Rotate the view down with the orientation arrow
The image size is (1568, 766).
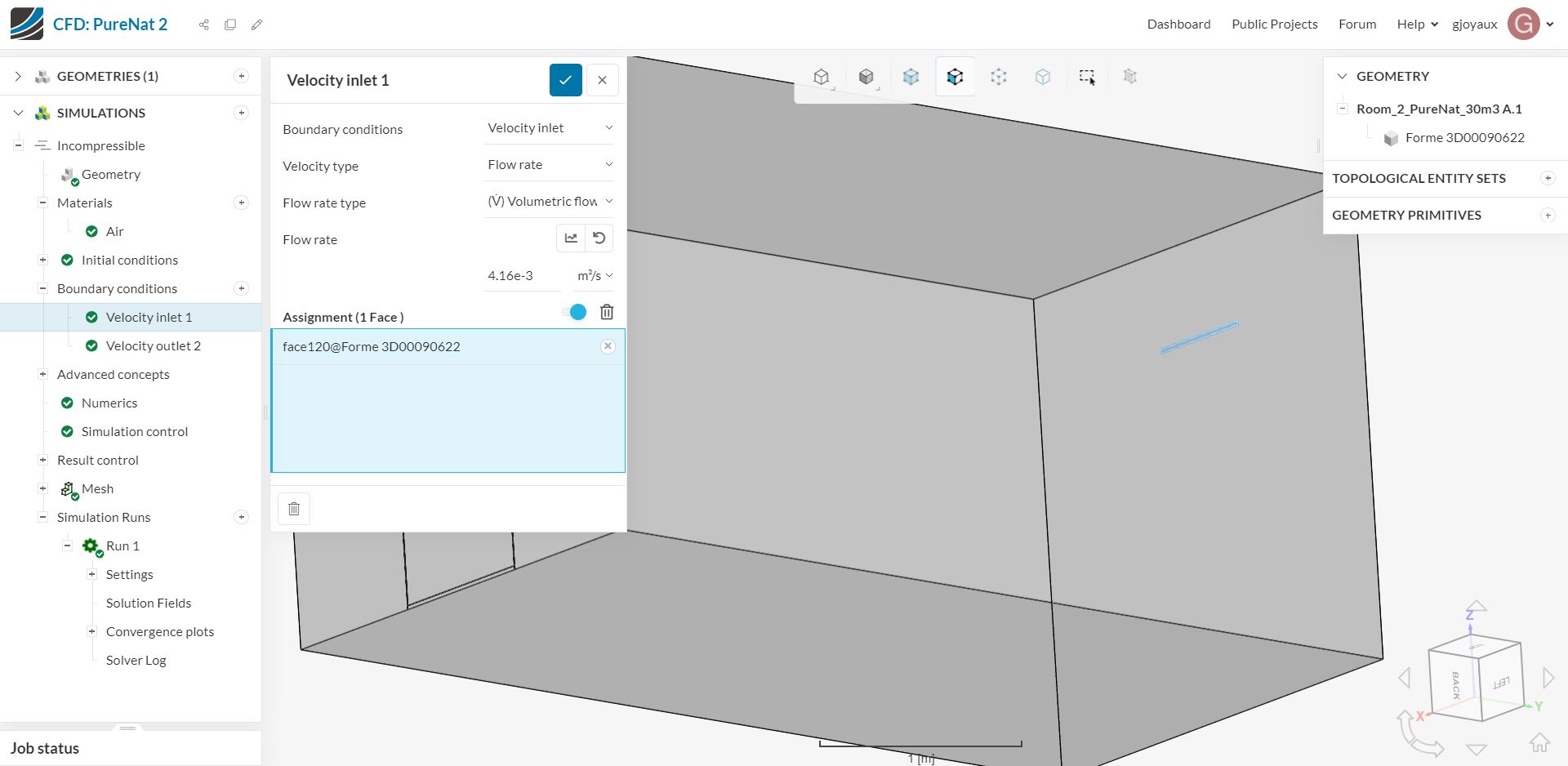pos(1477,749)
